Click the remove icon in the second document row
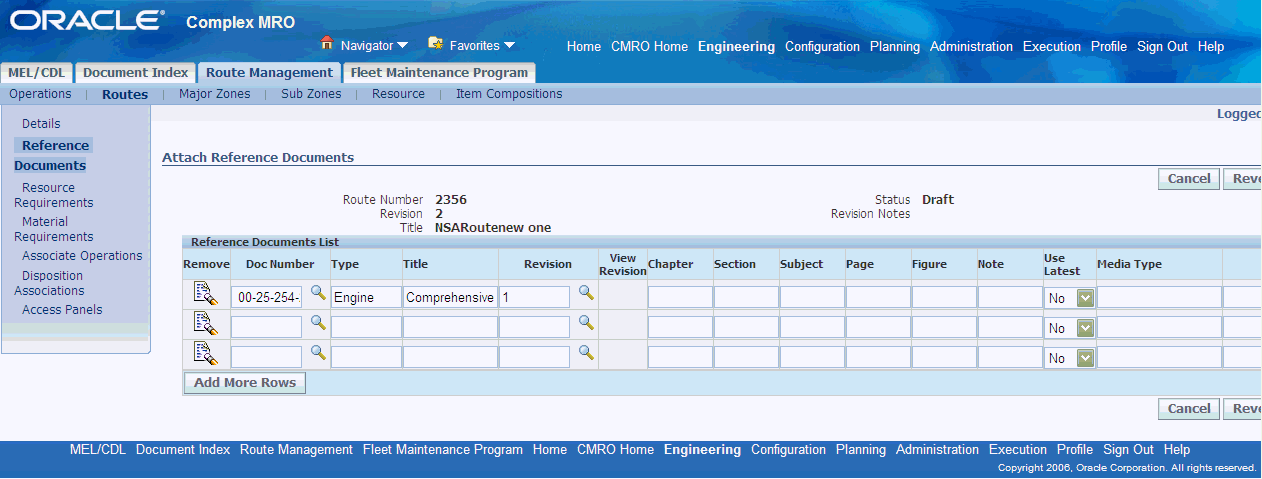1262x479 pixels. [206, 324]
